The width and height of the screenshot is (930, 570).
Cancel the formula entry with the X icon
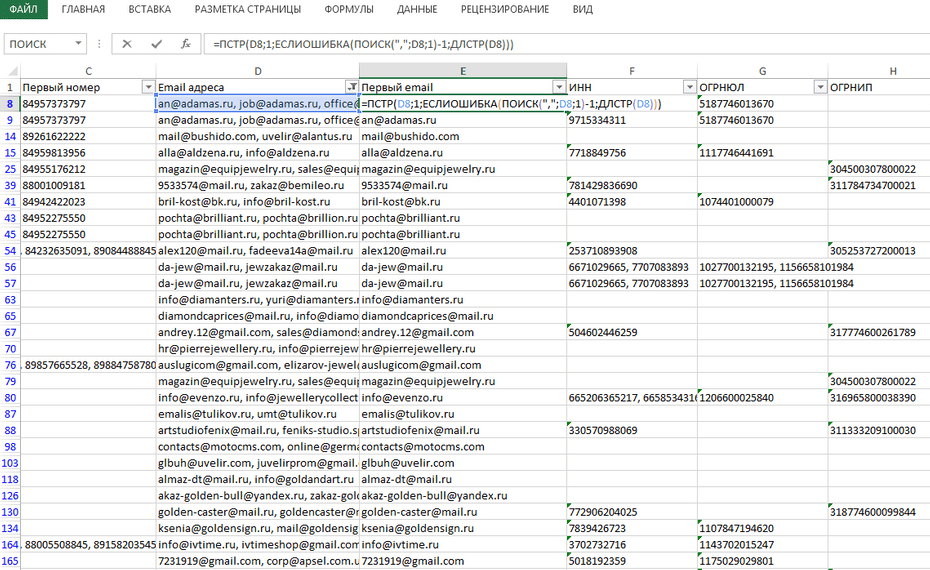127,44
